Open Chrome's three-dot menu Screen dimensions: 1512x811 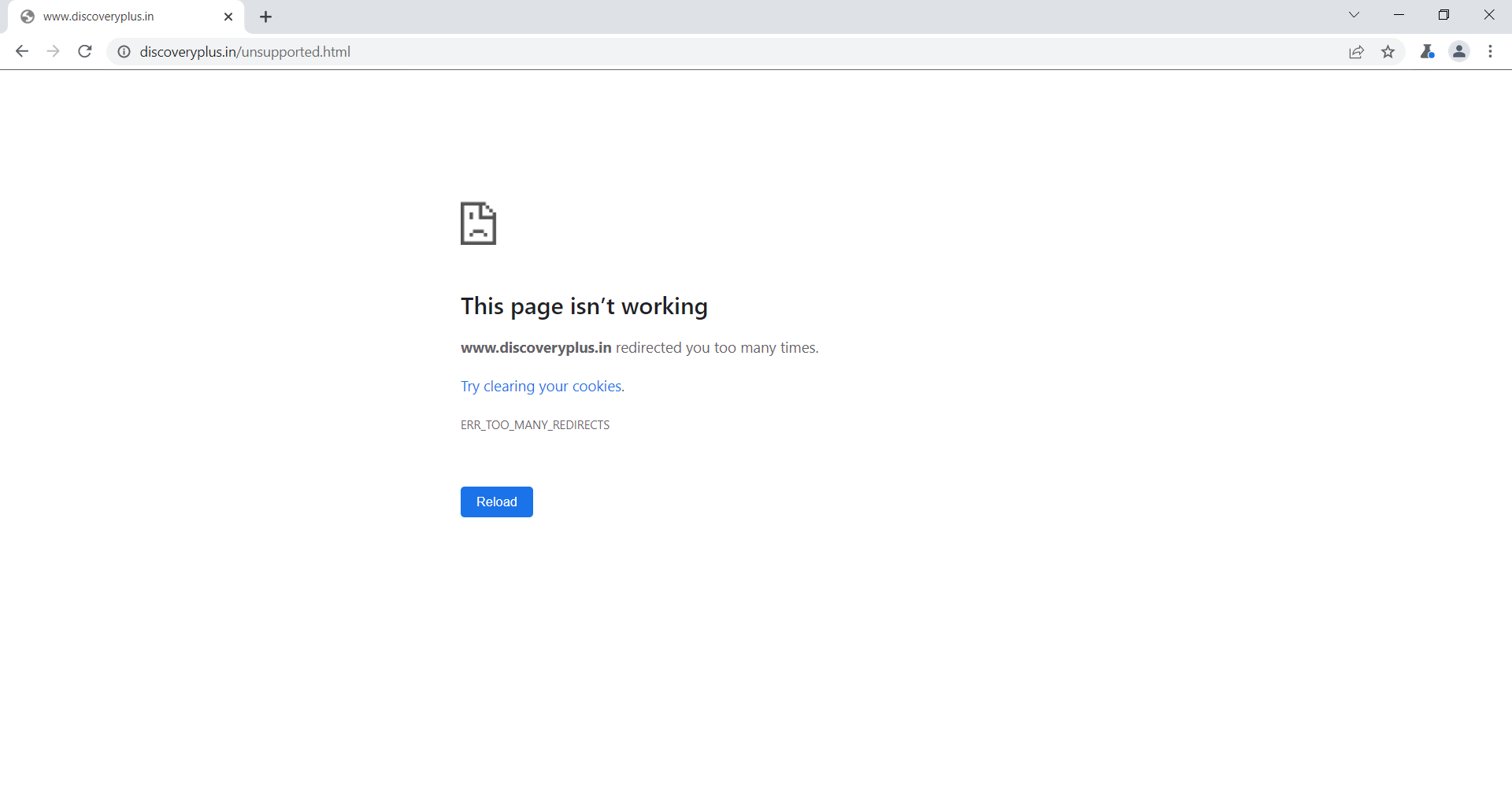1490,51
